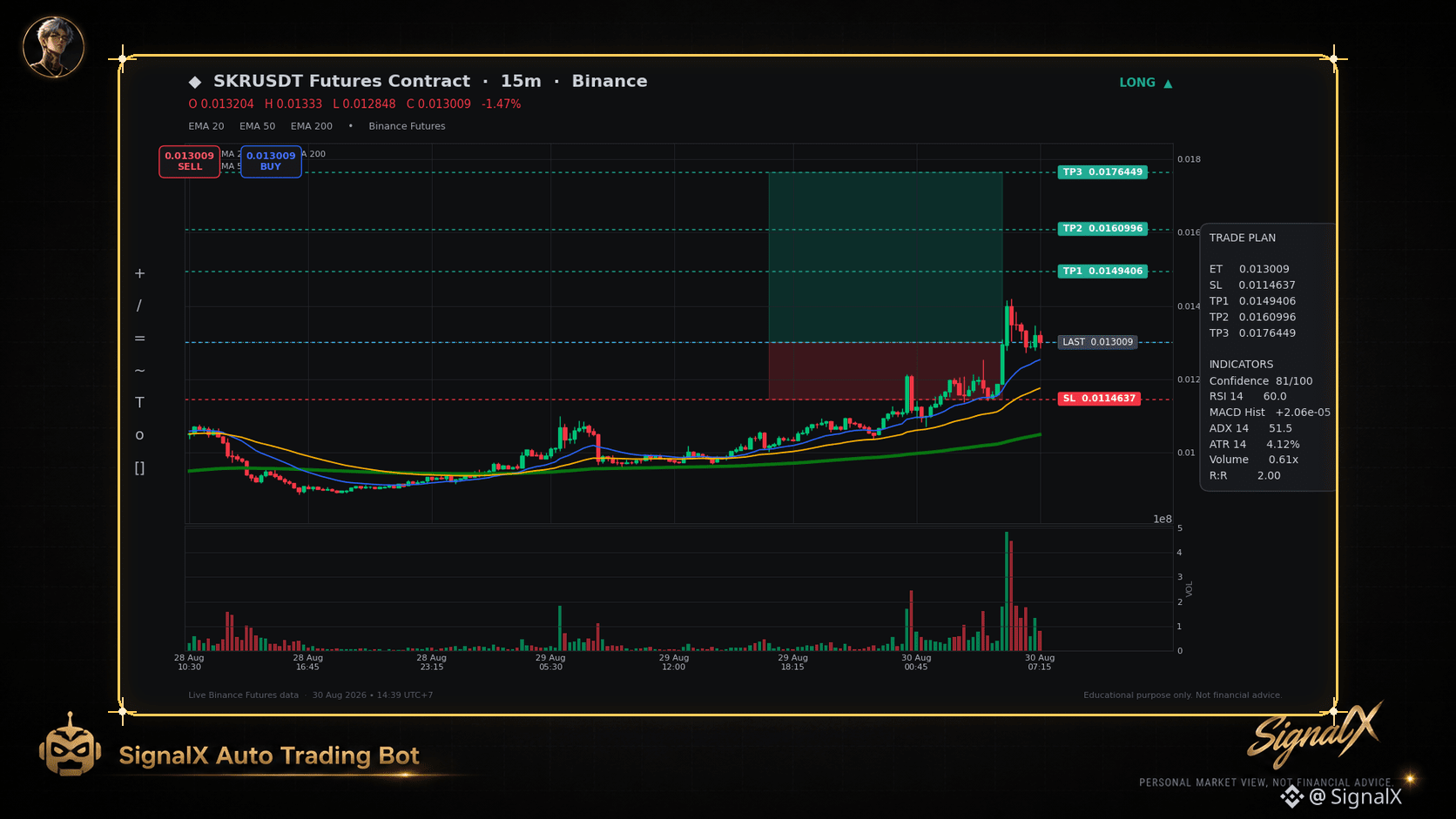This screenshot has height=819, width=1456.
Task: Select the crosshair plus tool
Action: [x=139, y=273]
